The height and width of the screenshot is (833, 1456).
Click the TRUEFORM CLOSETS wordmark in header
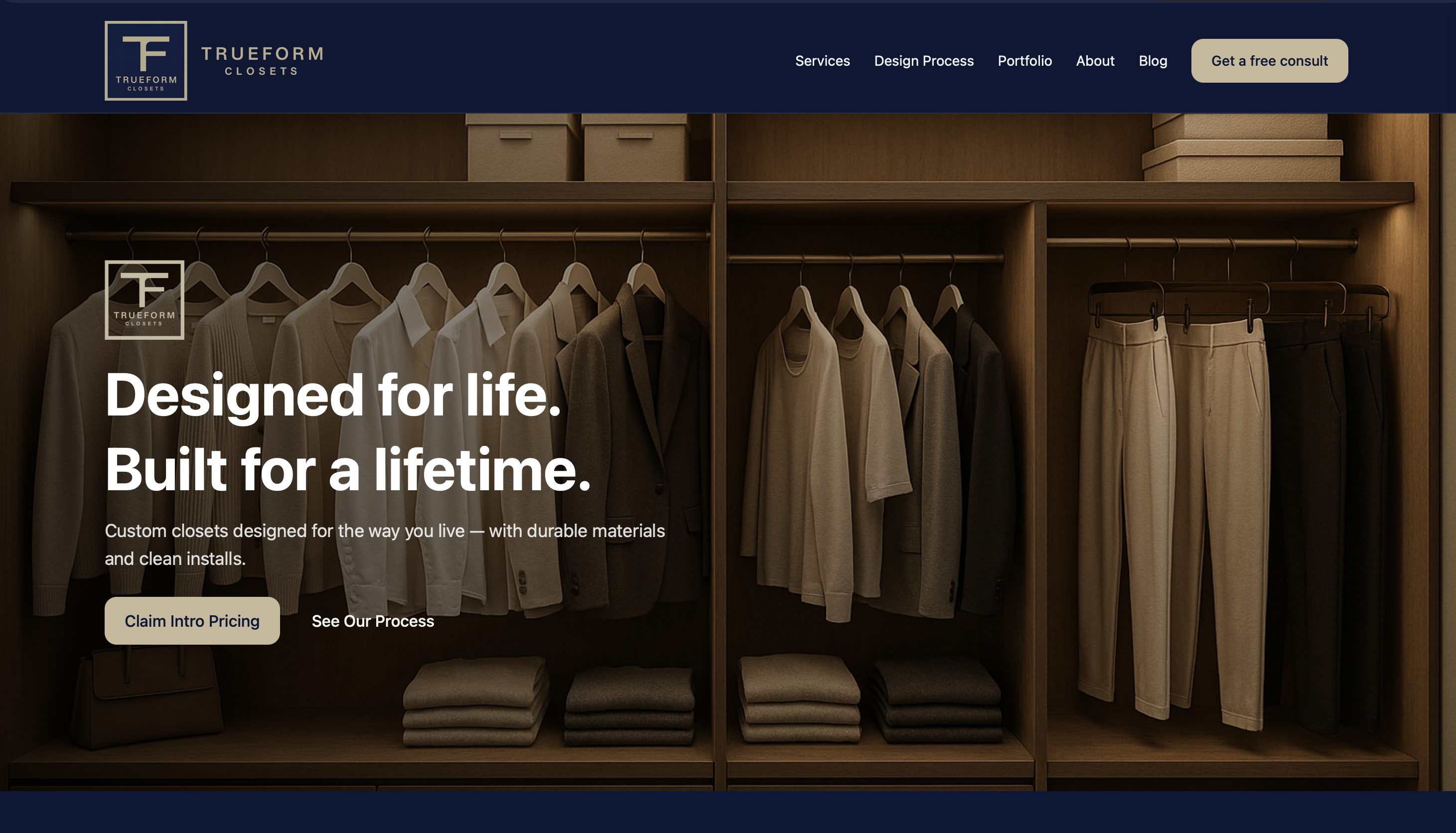pos(262,61)
